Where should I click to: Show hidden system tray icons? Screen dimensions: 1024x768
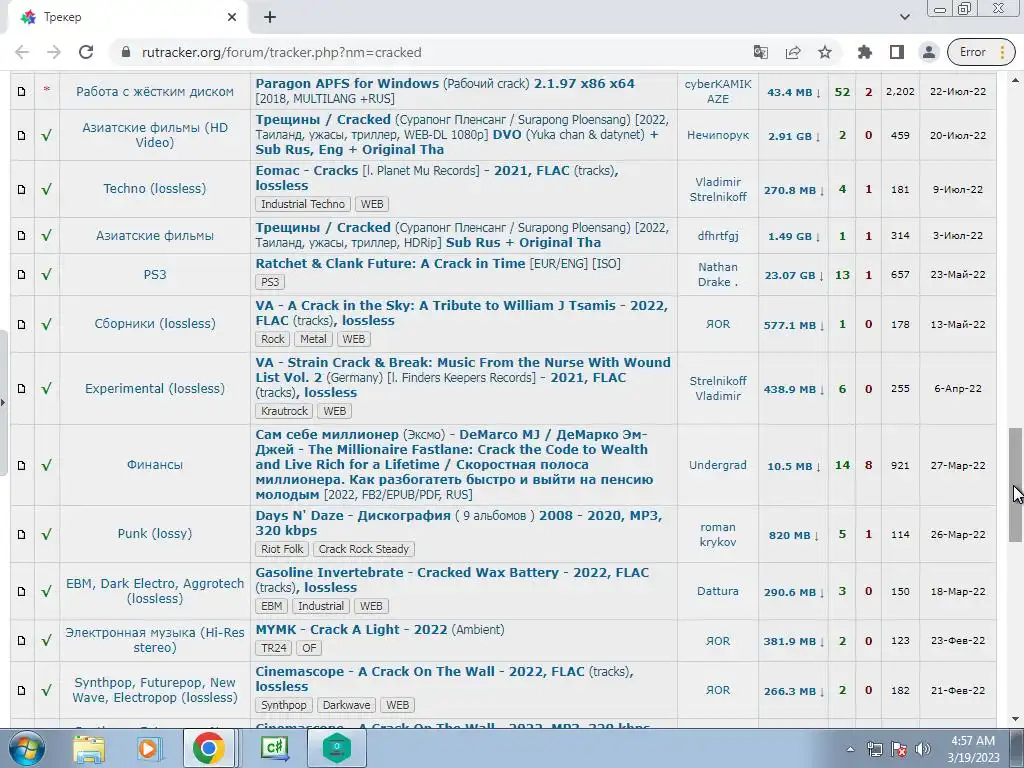click(850, 749)
